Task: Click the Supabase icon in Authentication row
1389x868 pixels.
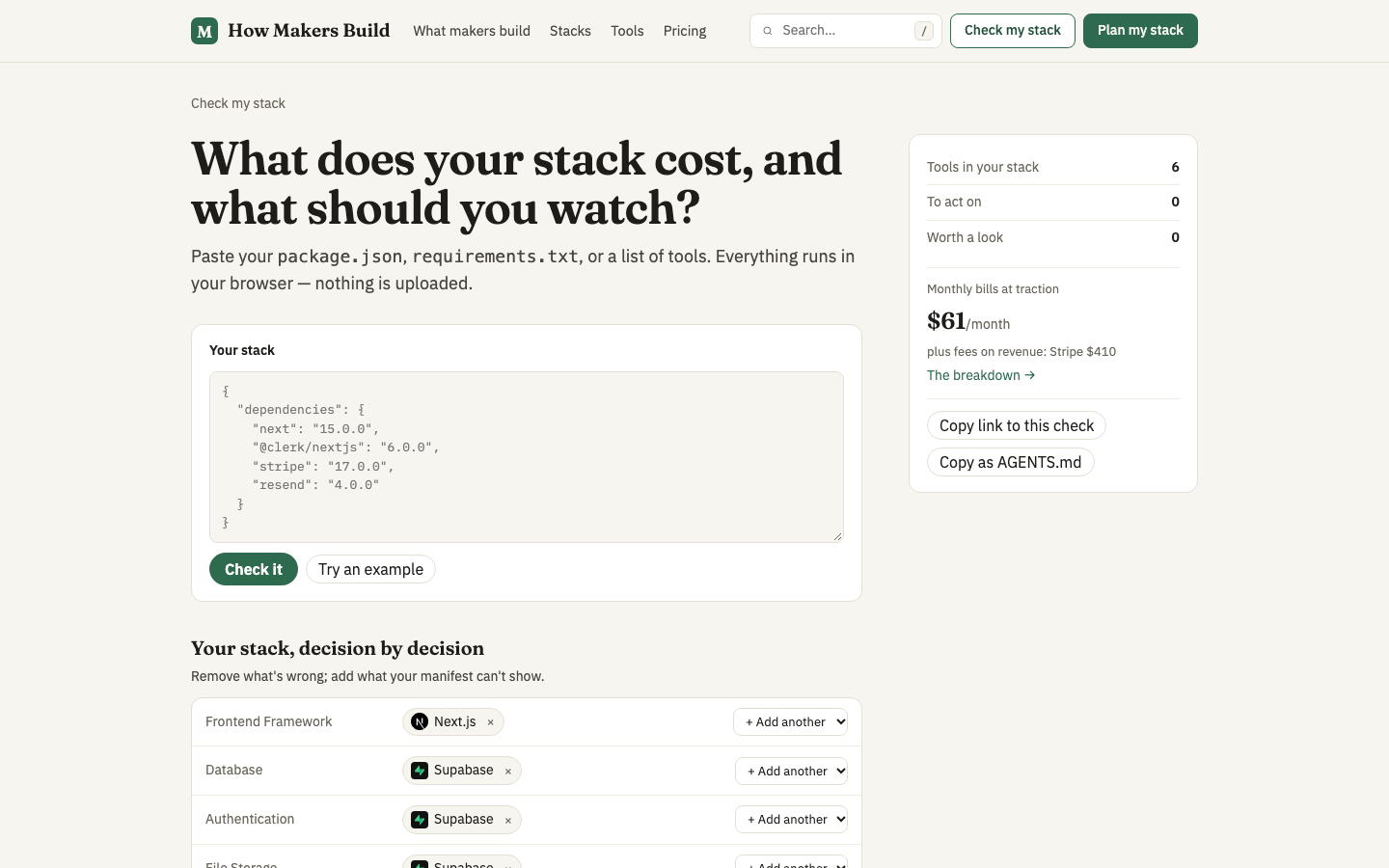Action: click(420, 820)
